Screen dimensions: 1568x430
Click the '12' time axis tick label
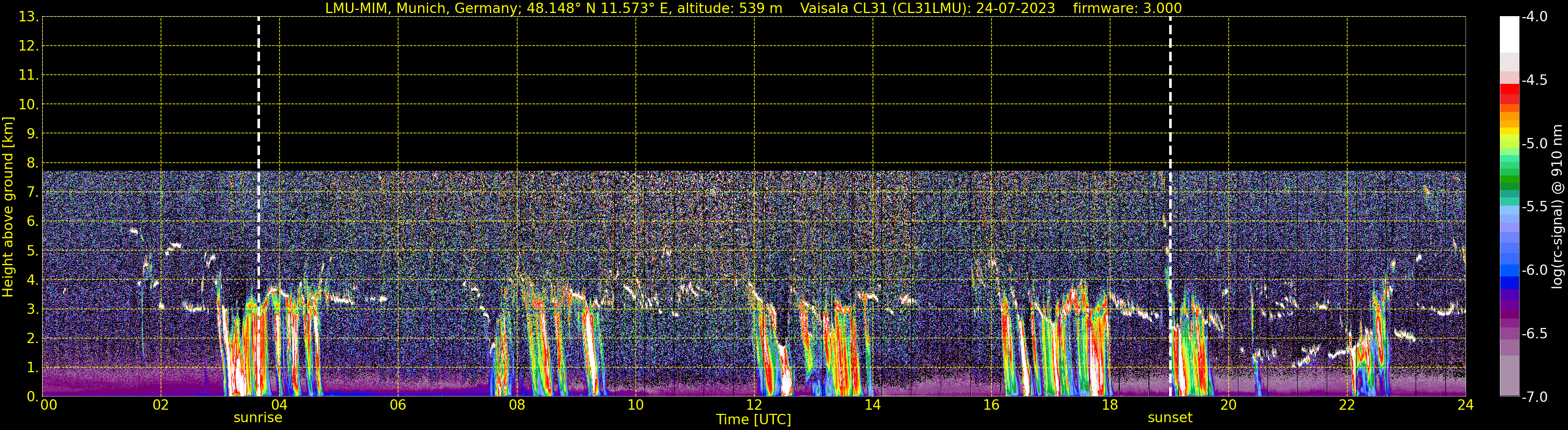(x=754, y=405)
